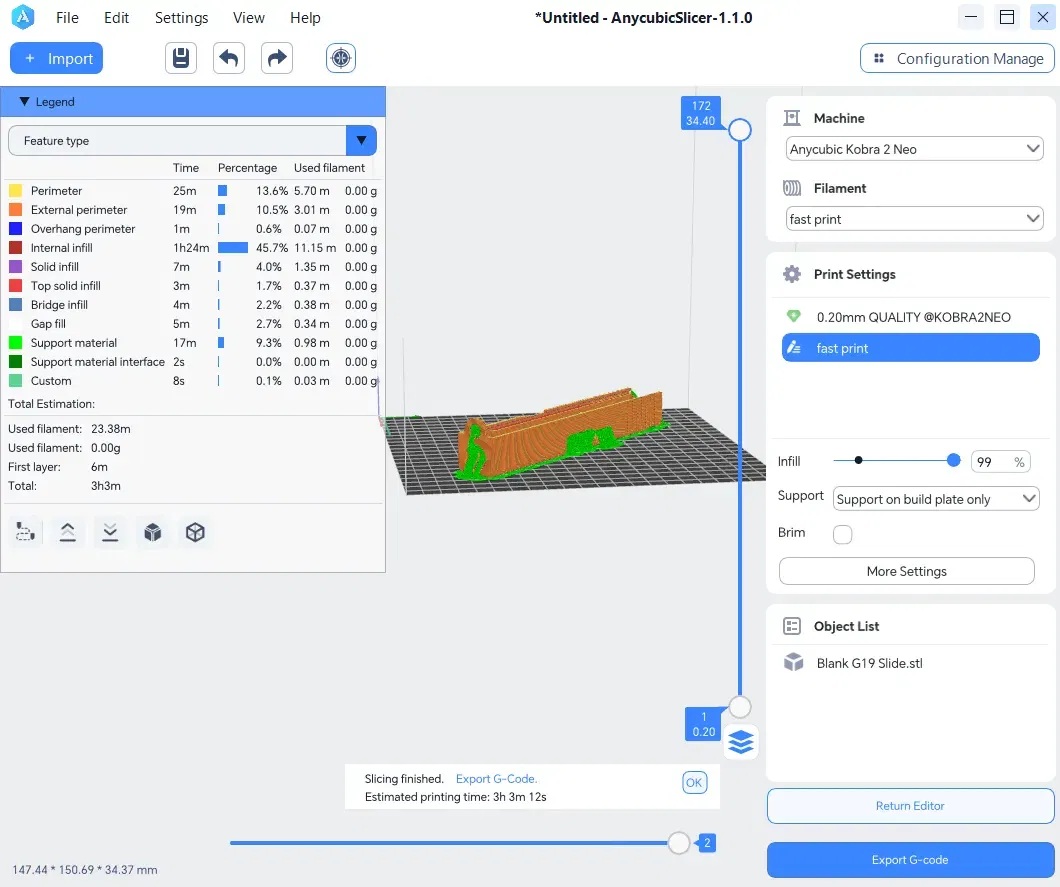1060x887 pixels.
Task: Select the 0.20mm QUALITY @KOBRA2NEO preset
Action: point(913,317)
